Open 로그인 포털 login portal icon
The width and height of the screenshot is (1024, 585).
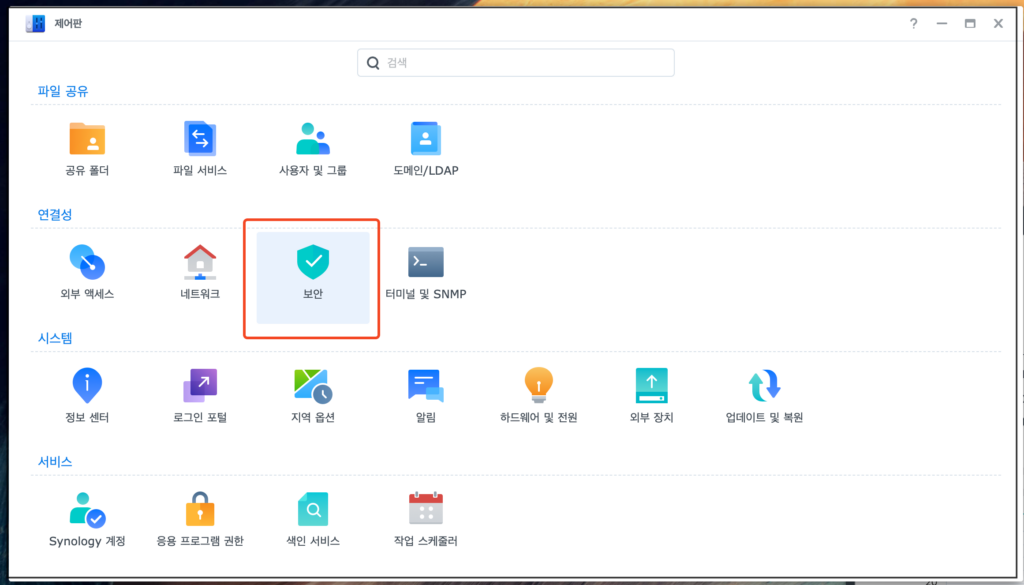click(x=200, y=385)
